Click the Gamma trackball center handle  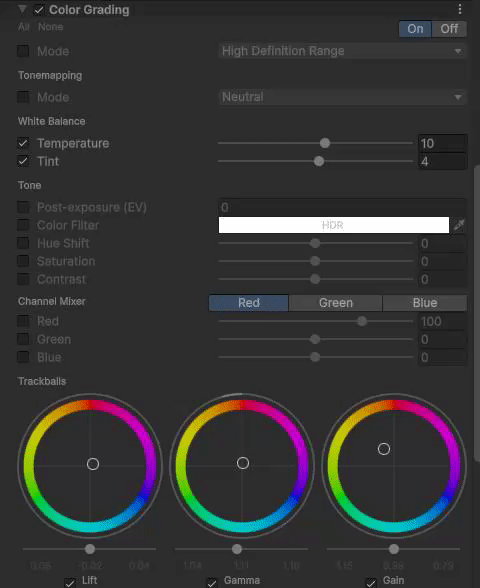tap(243, 463)
